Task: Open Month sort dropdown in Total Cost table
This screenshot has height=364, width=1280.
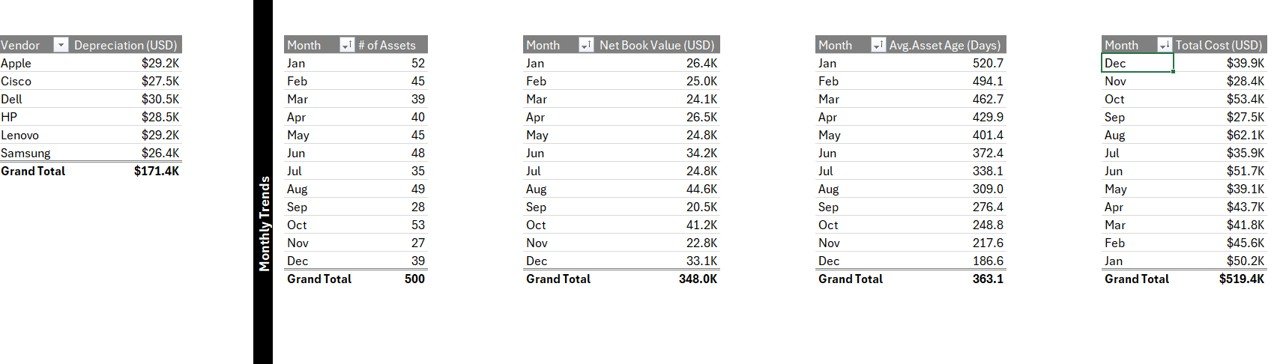Action: [x=1164, y=45]
